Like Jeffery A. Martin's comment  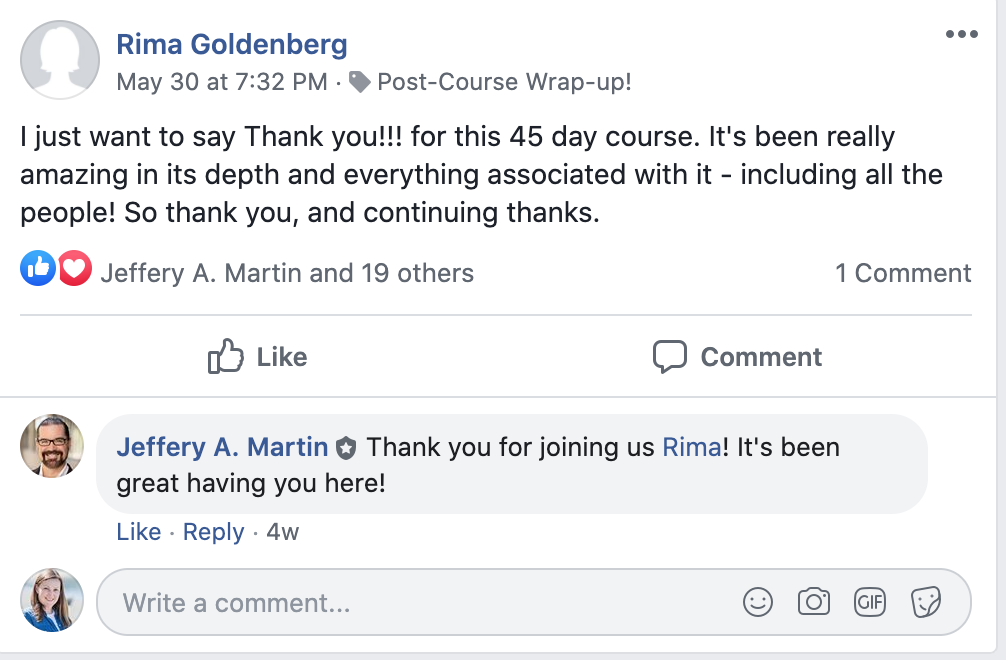tap(138, 532)
